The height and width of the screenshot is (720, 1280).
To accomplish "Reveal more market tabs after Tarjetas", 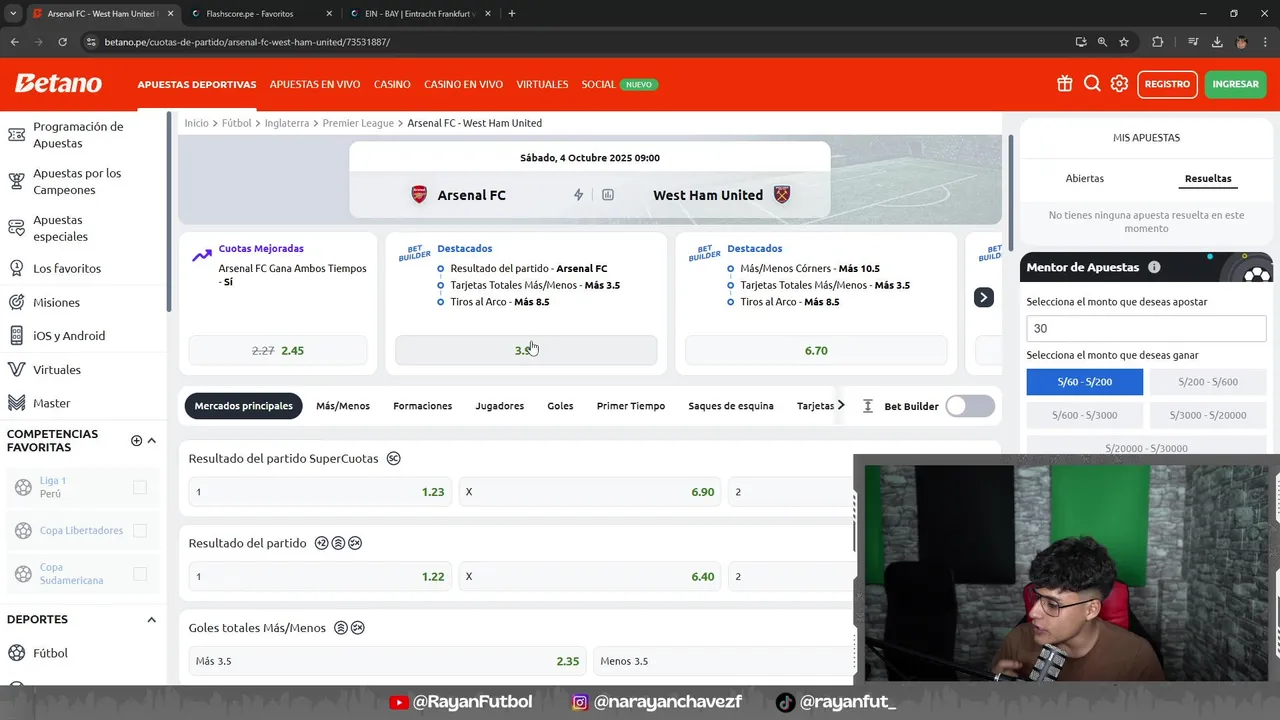I will click(x=841, y=405).
